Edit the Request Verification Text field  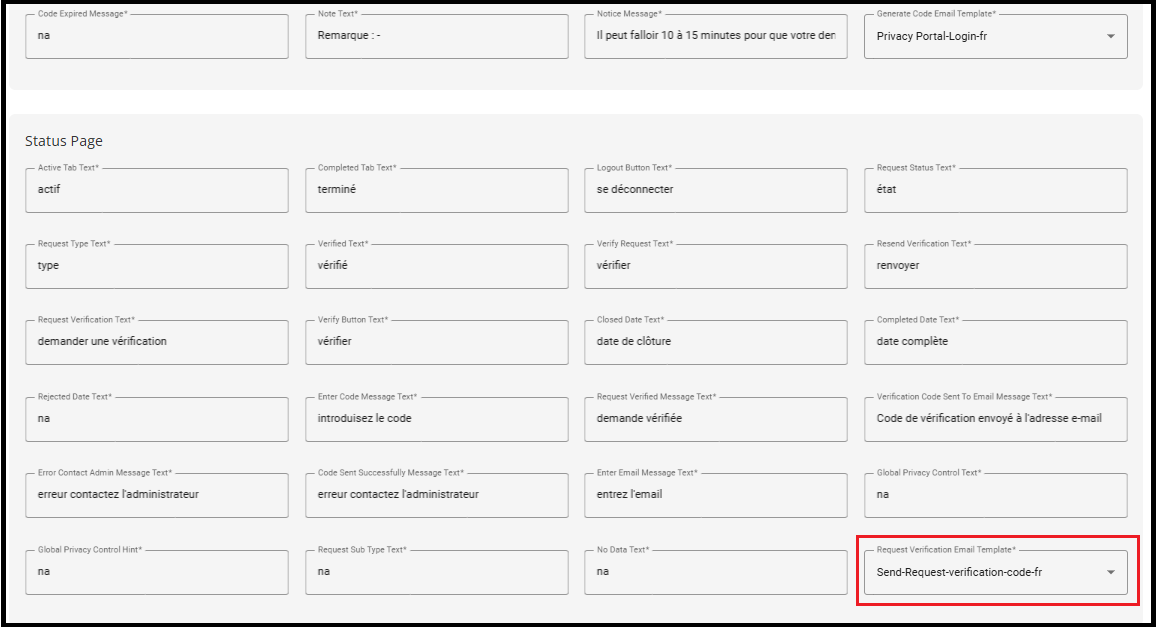pos(157,342)
